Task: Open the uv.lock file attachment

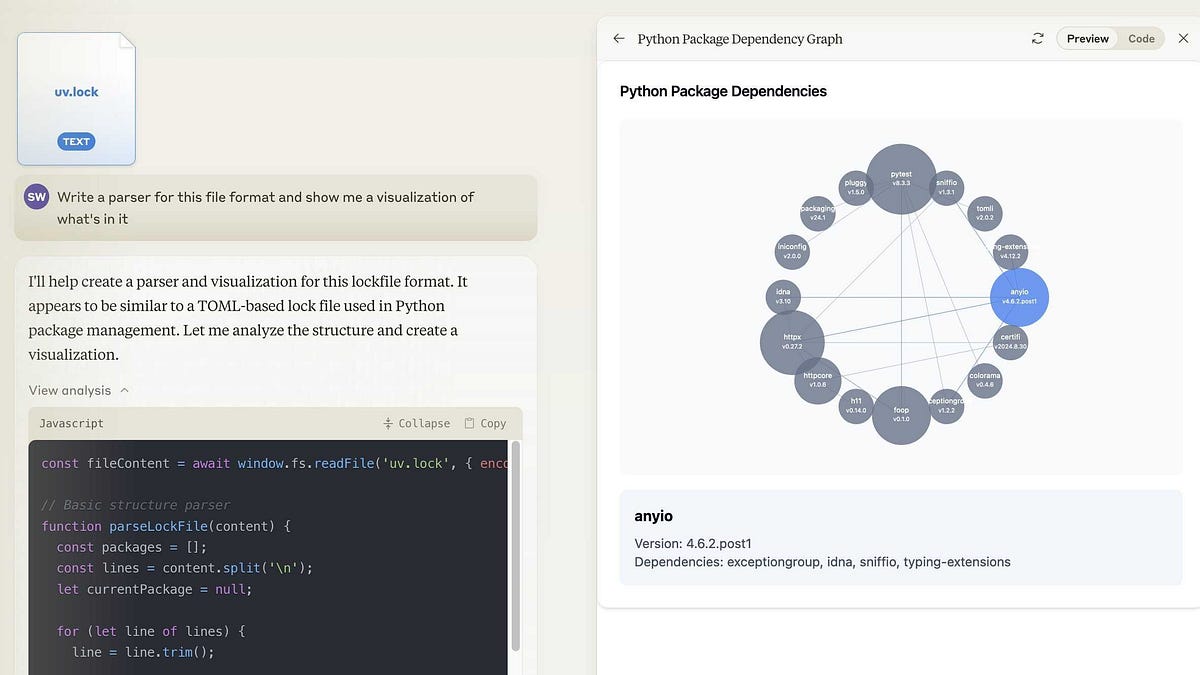Action: (77, 99)
